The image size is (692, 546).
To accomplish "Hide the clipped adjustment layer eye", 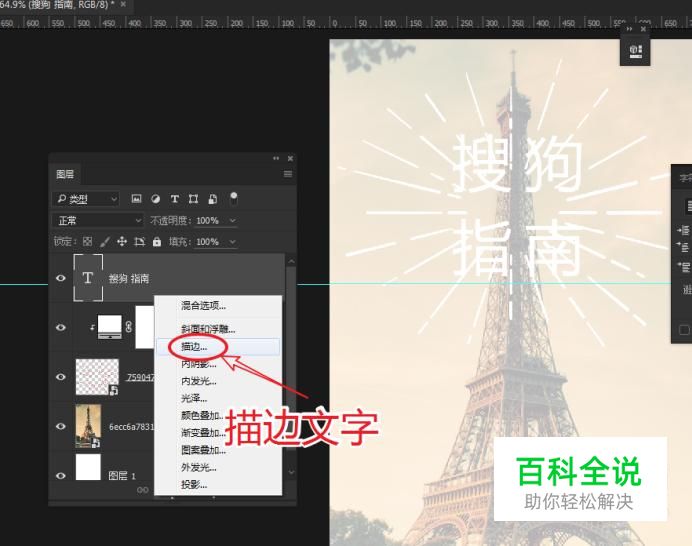I will 61,328.
